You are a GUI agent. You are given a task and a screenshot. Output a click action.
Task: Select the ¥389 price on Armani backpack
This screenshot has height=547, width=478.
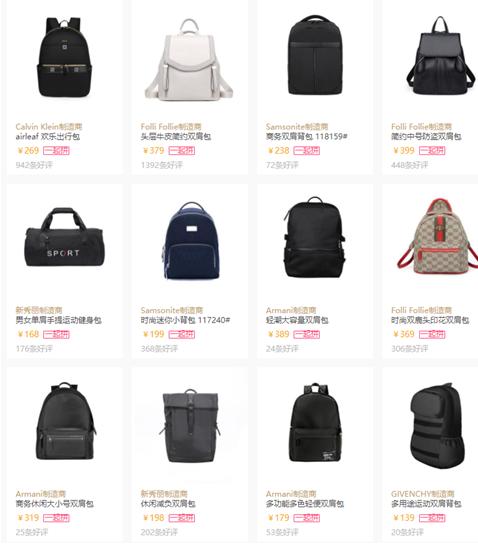(278, 334)
